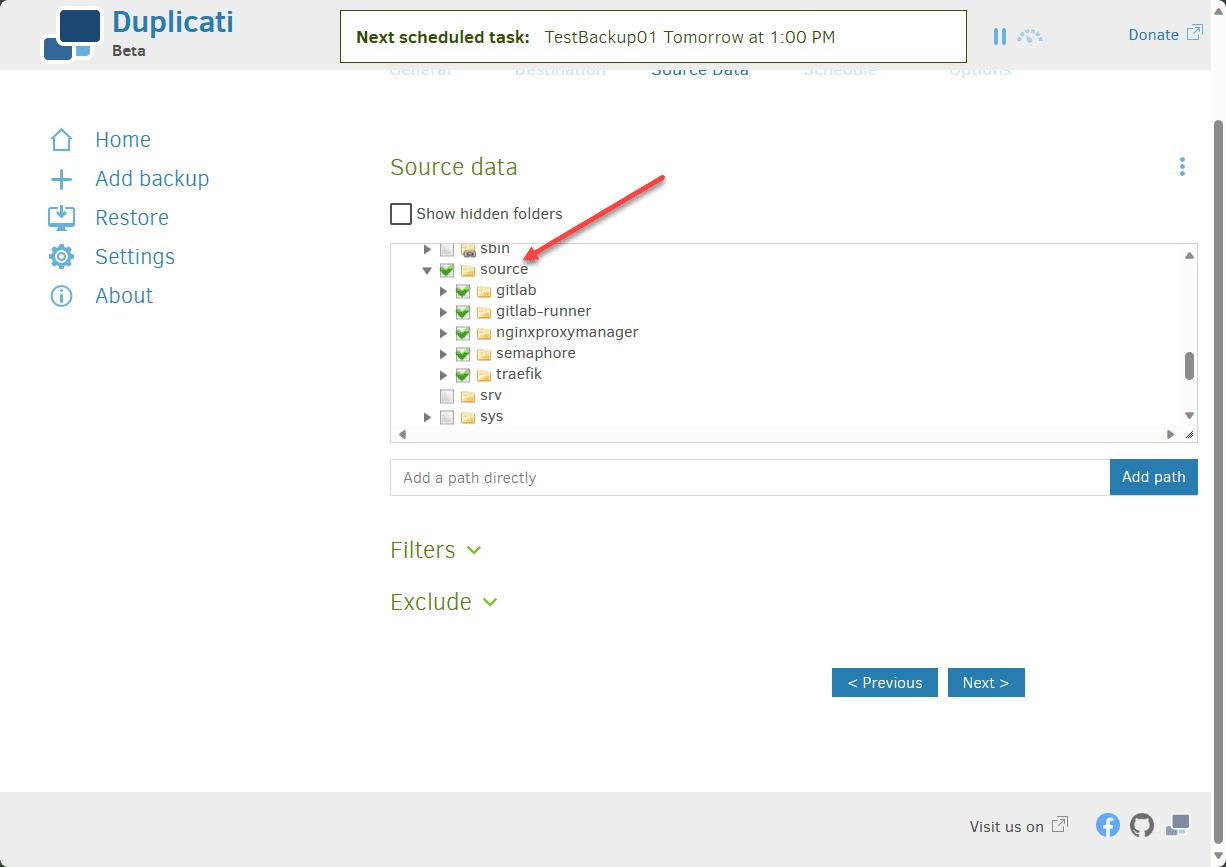The height and width of the screenshot is (867, 1226).
Task: Select the semaphore tree label
Action: (536, 353)
